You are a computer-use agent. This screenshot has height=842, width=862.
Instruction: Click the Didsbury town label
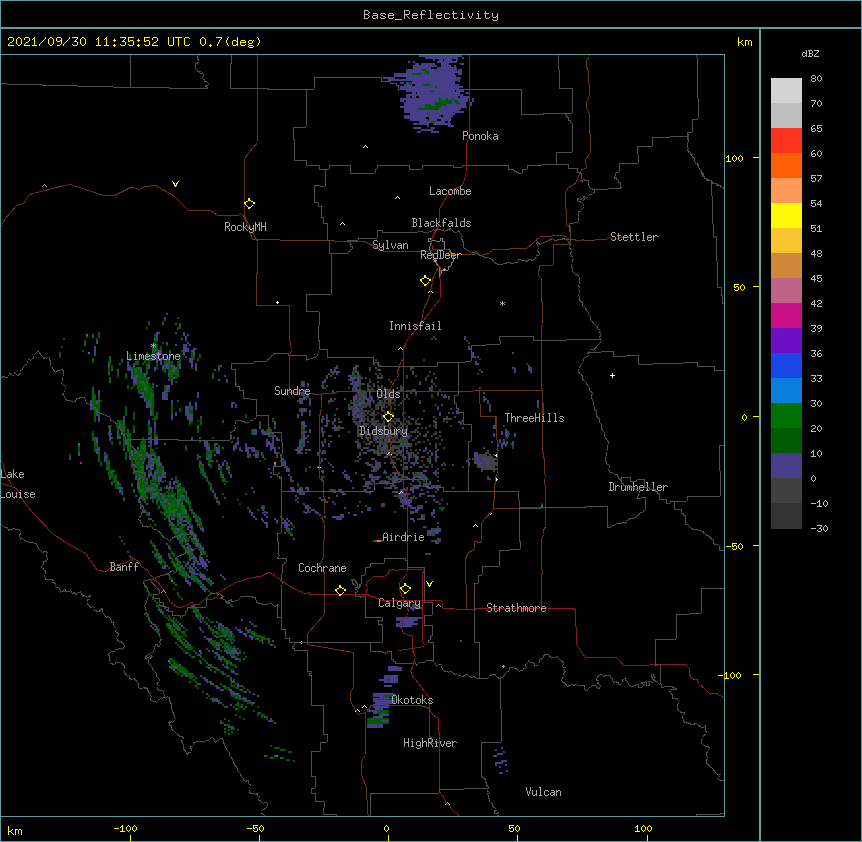coord(383,431)
